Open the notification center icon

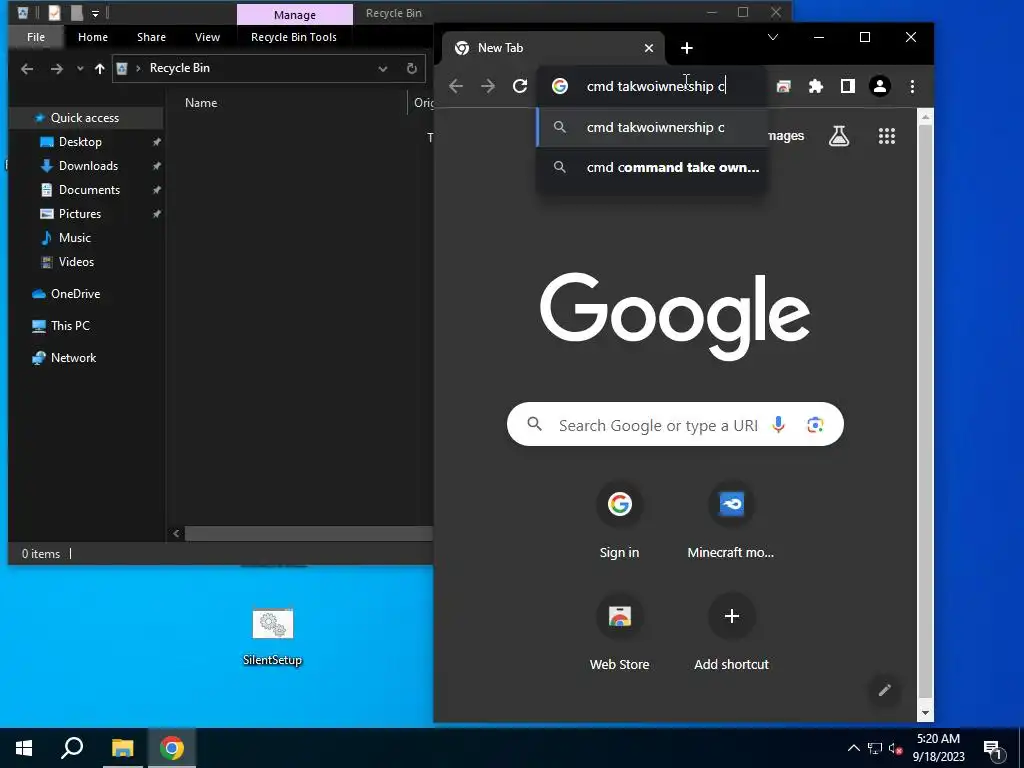993,750
